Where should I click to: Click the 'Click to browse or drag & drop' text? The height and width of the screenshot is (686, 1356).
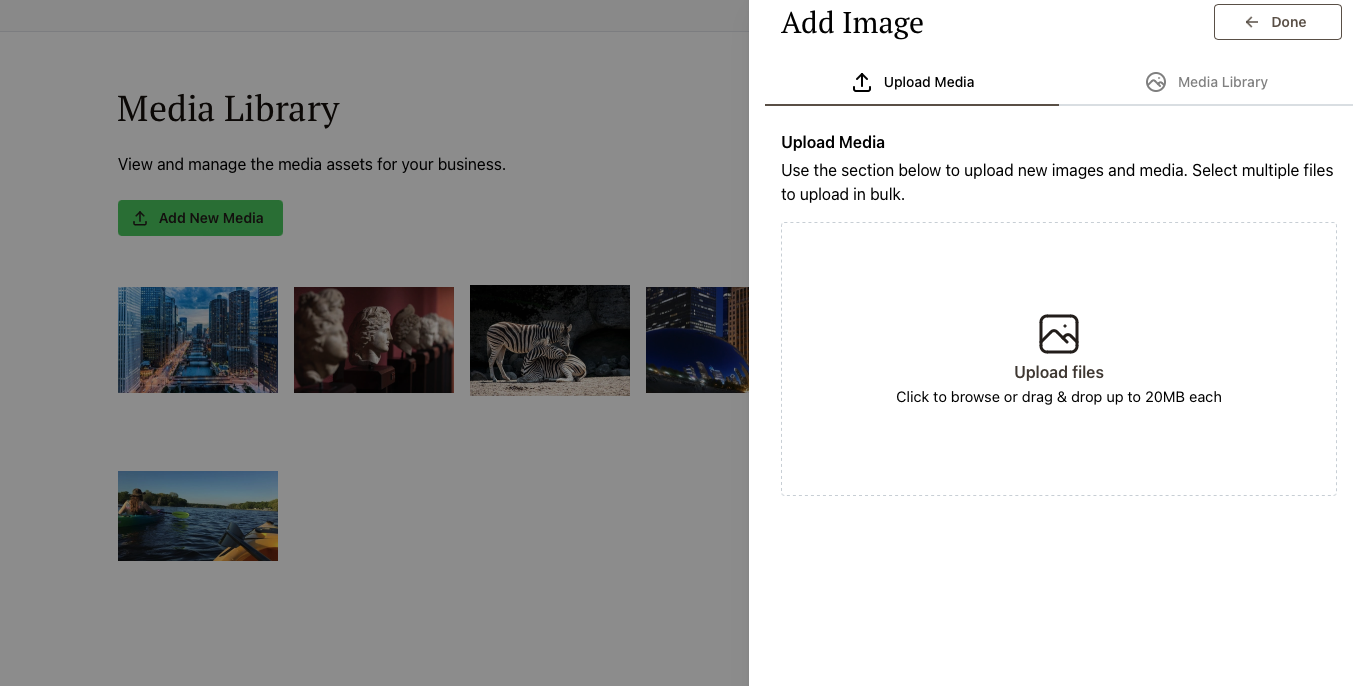click(1058, 397)
